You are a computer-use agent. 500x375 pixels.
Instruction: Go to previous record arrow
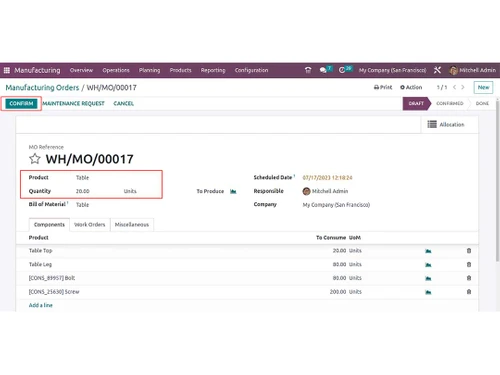[454, 87]
